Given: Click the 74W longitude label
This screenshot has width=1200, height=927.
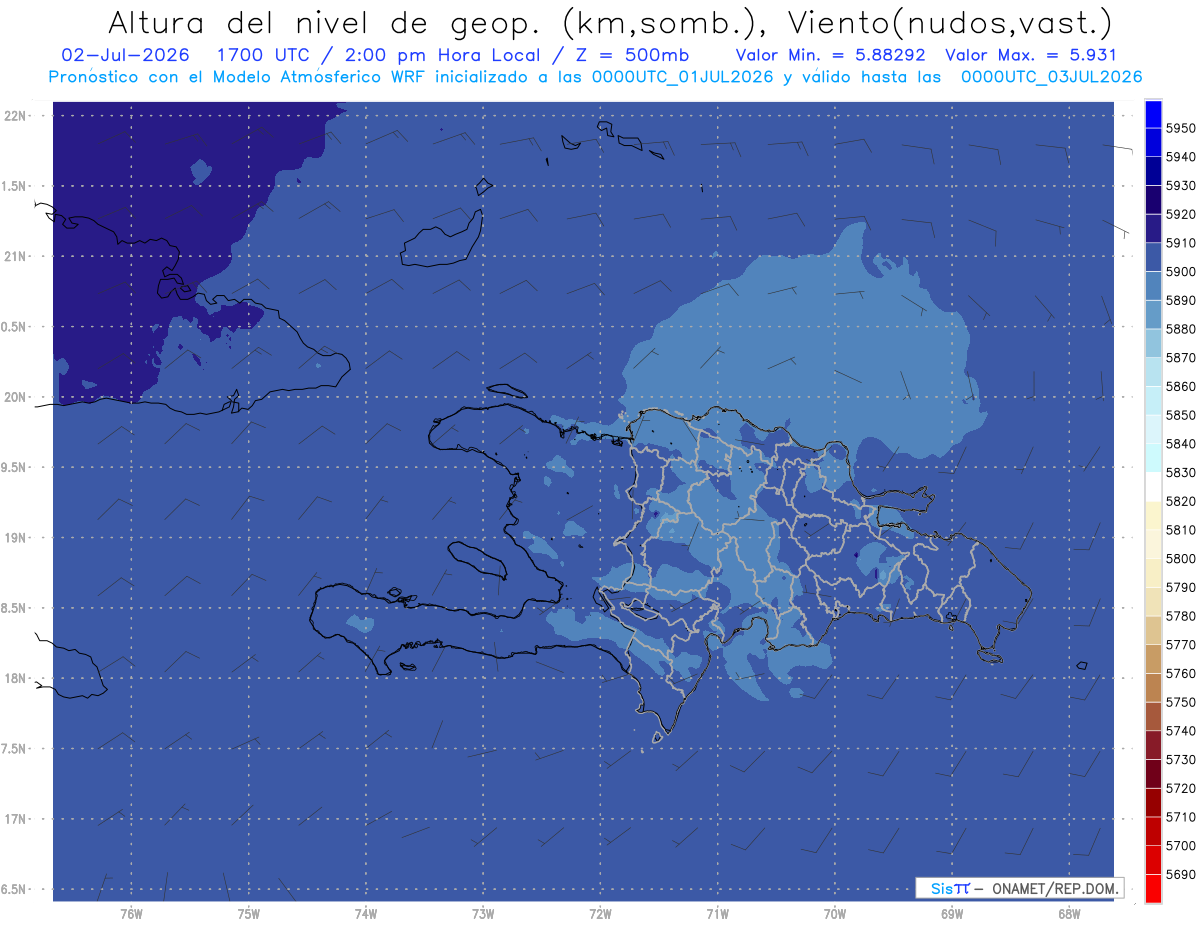Looking at the screenshot, I should click(365, 912).
